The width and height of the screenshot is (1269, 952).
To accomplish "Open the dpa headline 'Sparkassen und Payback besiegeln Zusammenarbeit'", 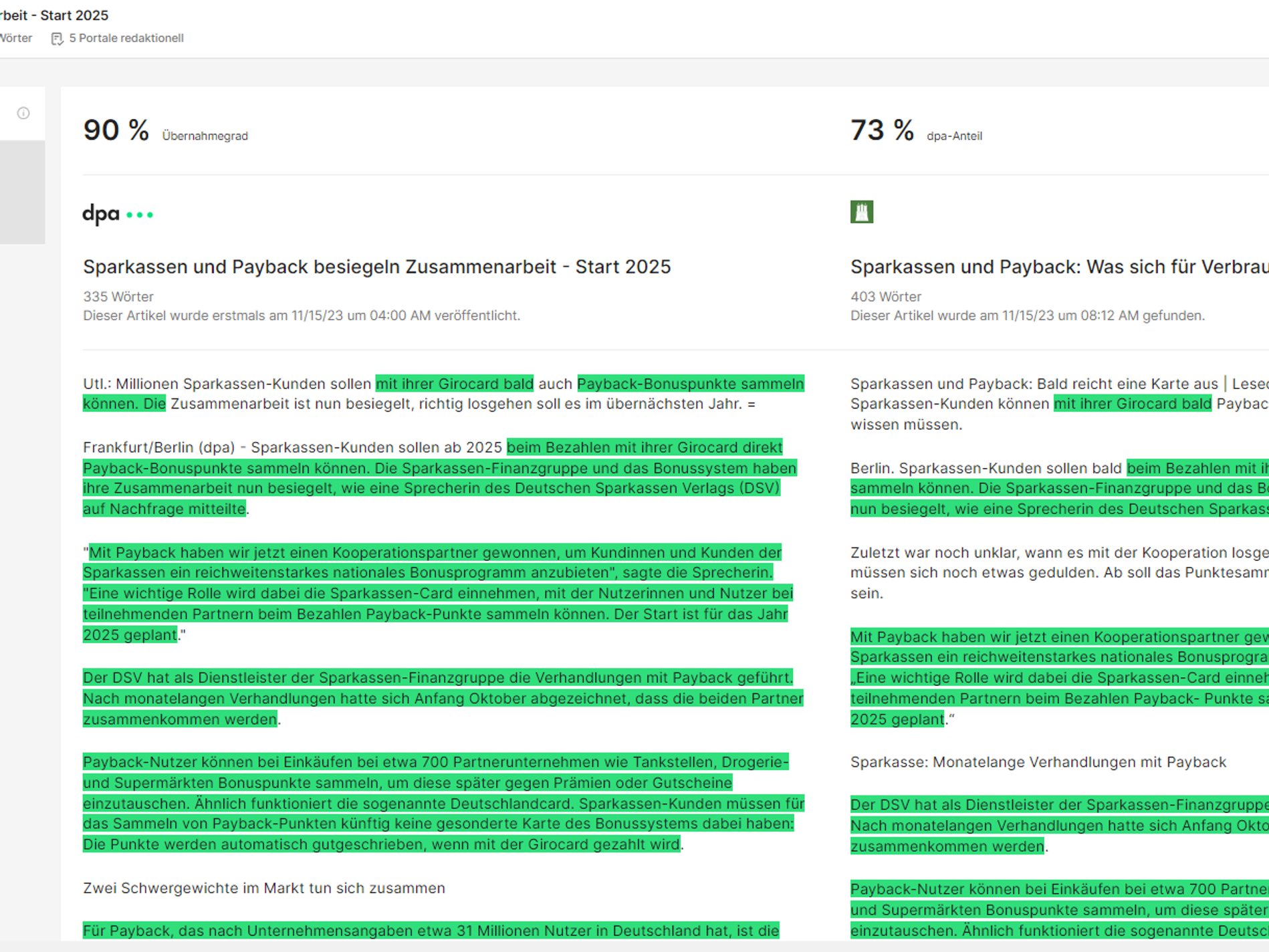I will [377, 267].
